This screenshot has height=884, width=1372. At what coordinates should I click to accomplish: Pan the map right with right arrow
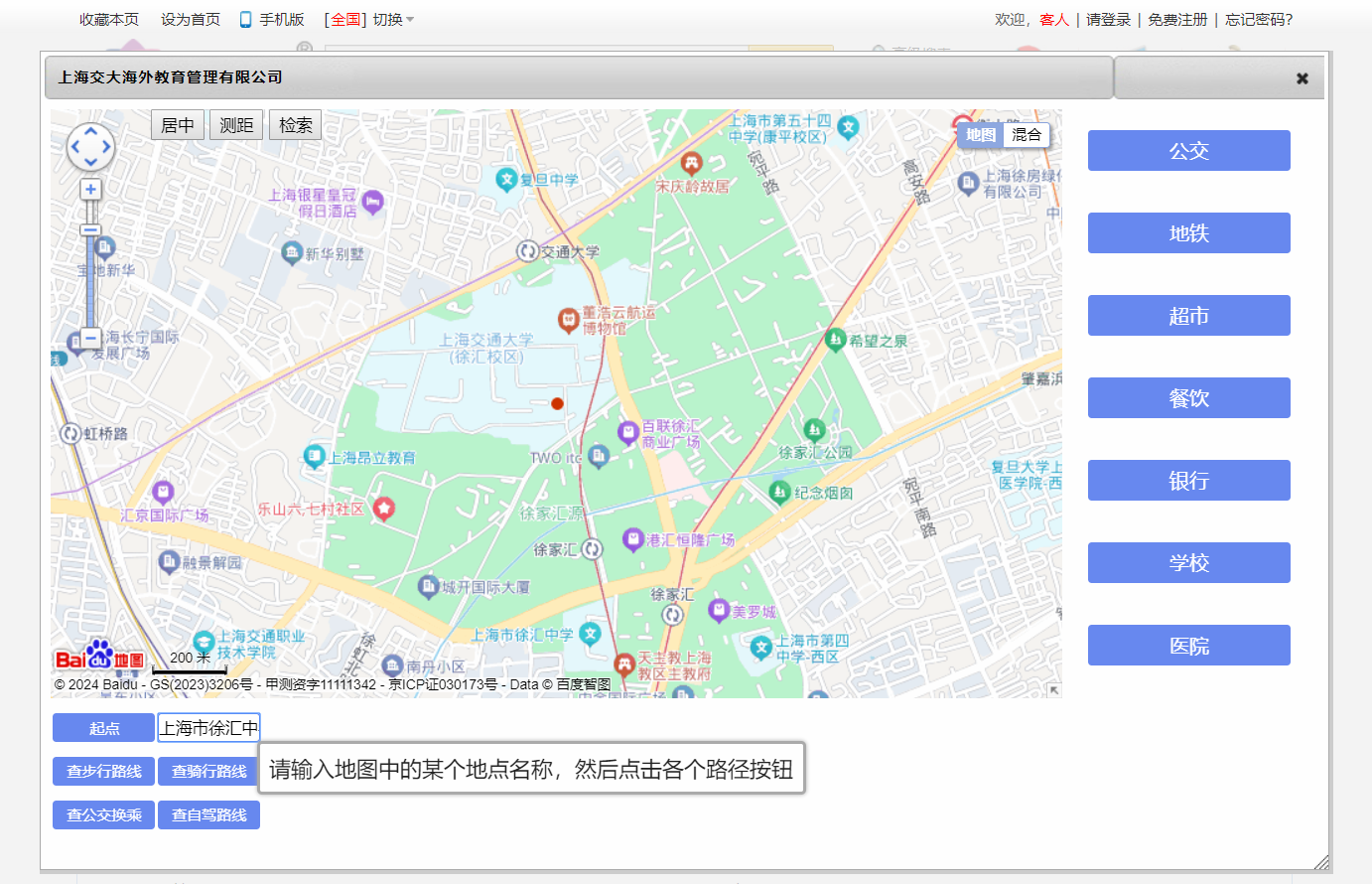tap(106, 147)
